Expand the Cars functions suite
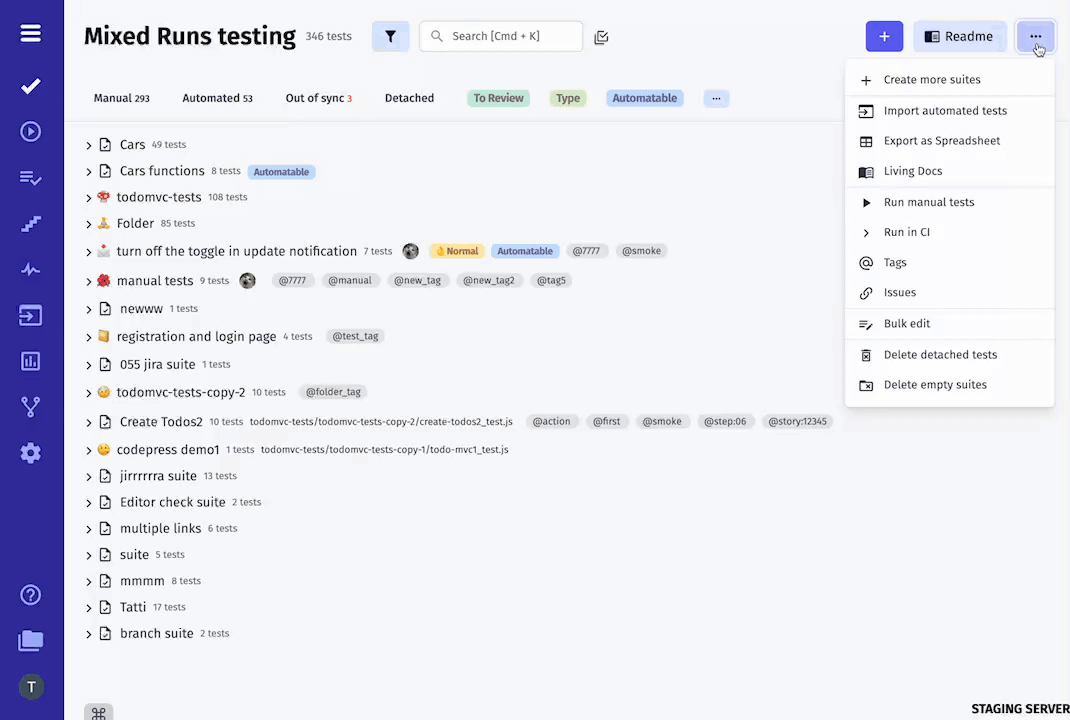 click(x=89, y=172)
